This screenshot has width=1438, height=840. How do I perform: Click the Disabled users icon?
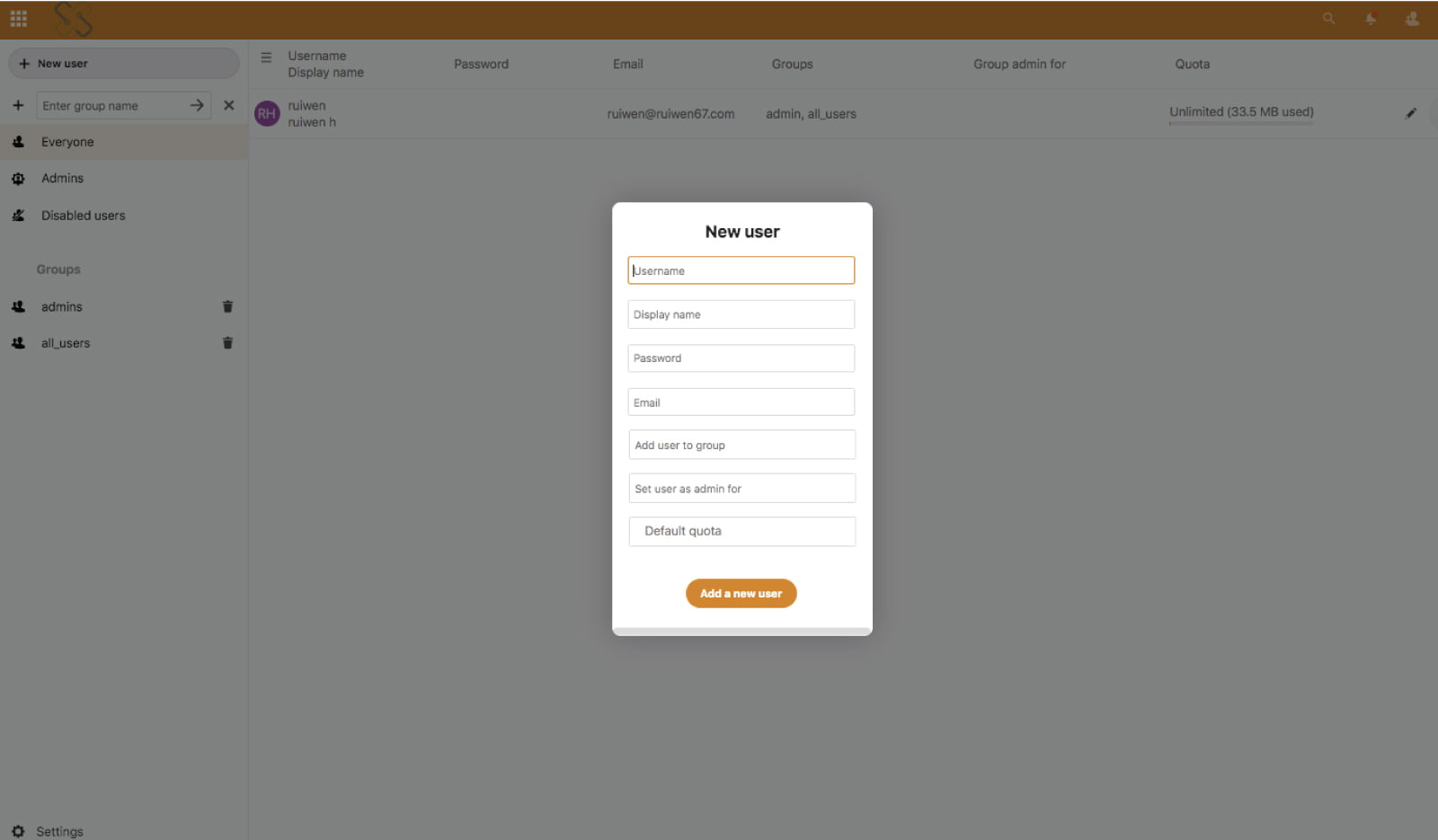(18, 215)
